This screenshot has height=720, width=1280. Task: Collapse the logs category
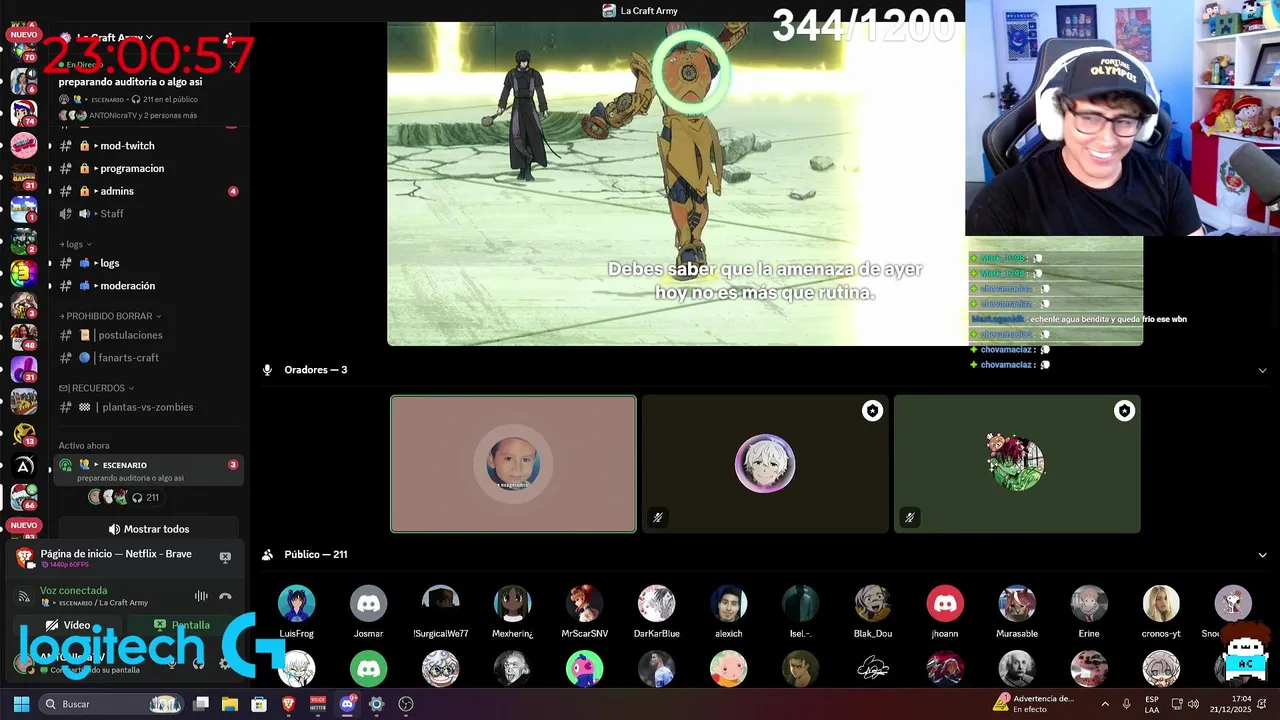[76, 244]
